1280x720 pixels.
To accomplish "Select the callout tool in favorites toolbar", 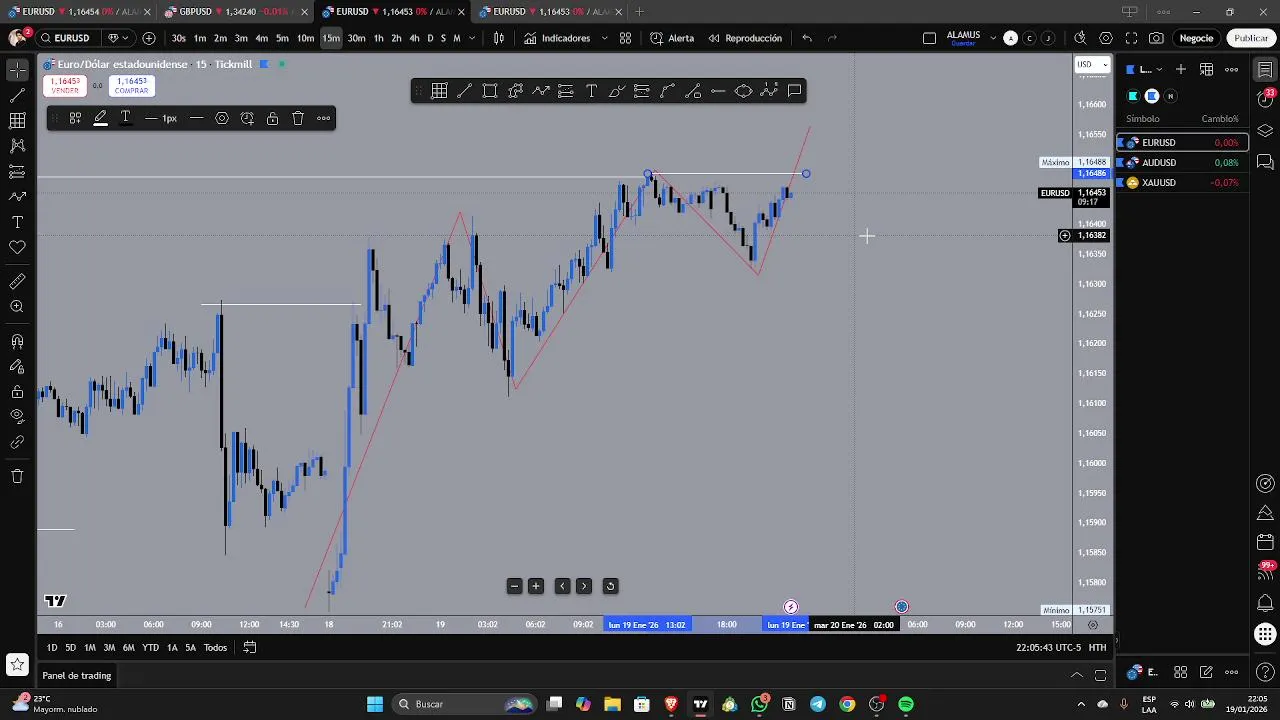I will (x=794, y=91).
